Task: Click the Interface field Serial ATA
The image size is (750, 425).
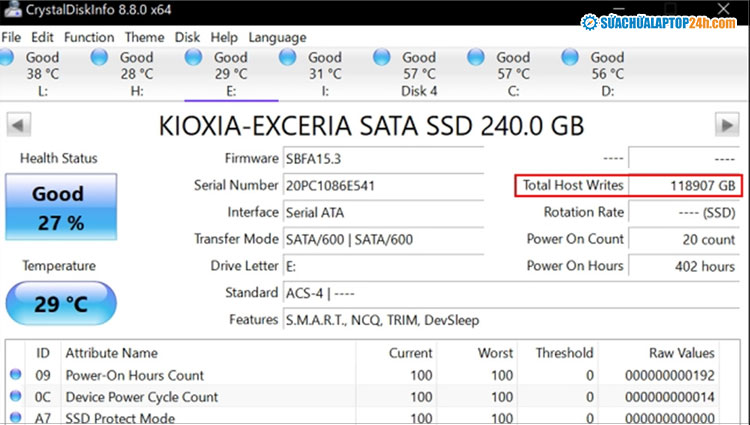Action: [x=384, y=213]
